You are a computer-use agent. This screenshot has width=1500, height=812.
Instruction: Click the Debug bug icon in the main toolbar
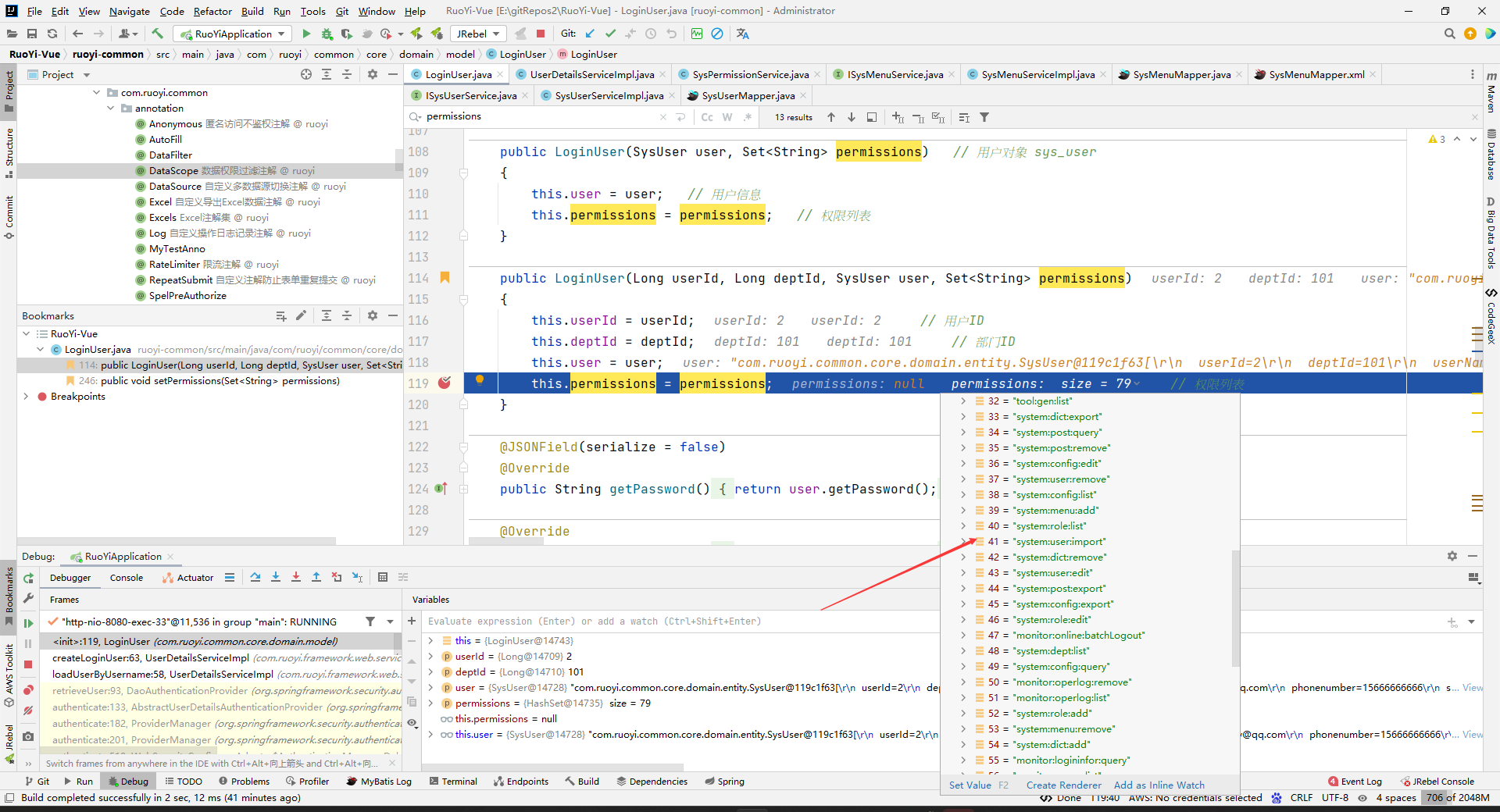pyautogui.click(x=327, y=34)
